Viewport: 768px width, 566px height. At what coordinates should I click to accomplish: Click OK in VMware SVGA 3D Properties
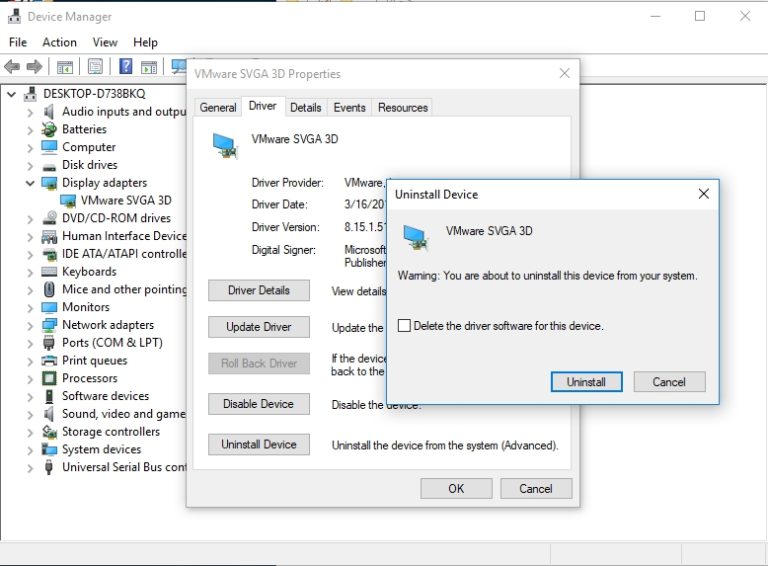coord(456,489)
